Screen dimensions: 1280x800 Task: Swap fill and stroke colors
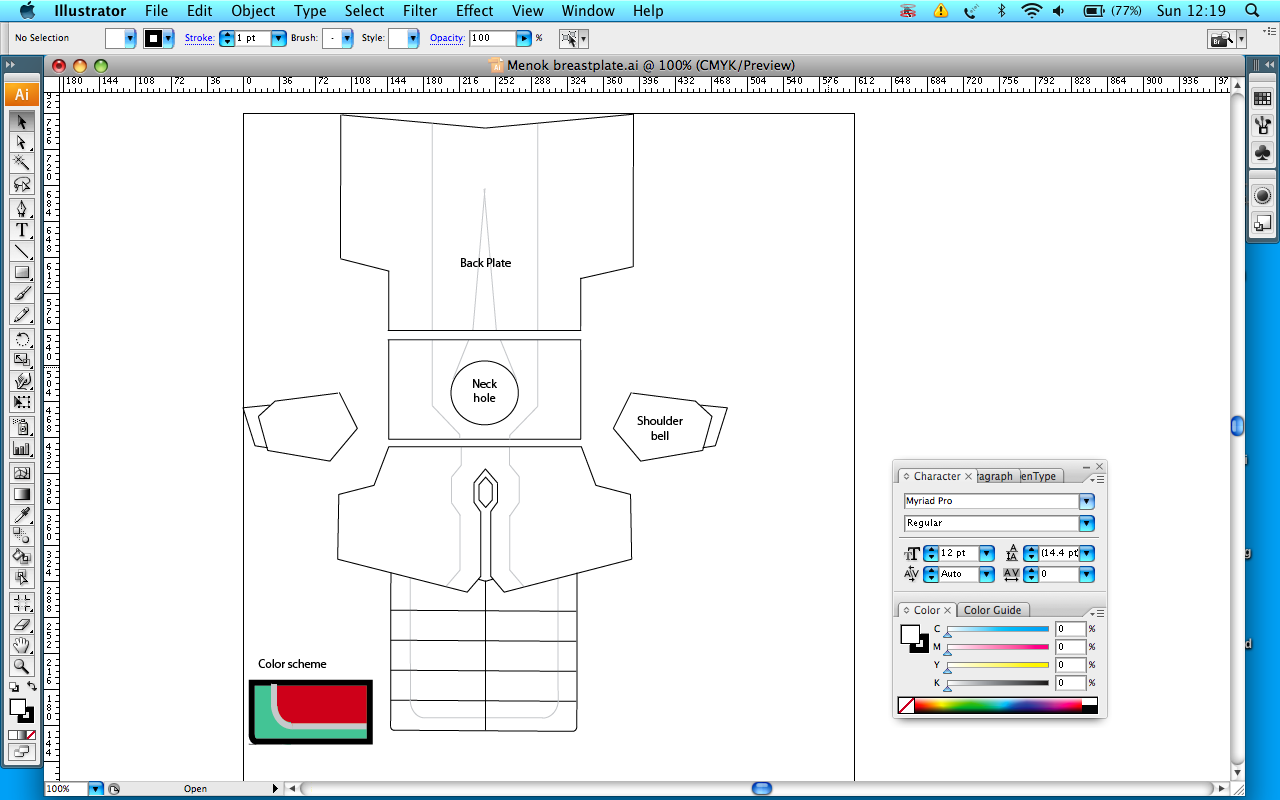tap(31, 686)
